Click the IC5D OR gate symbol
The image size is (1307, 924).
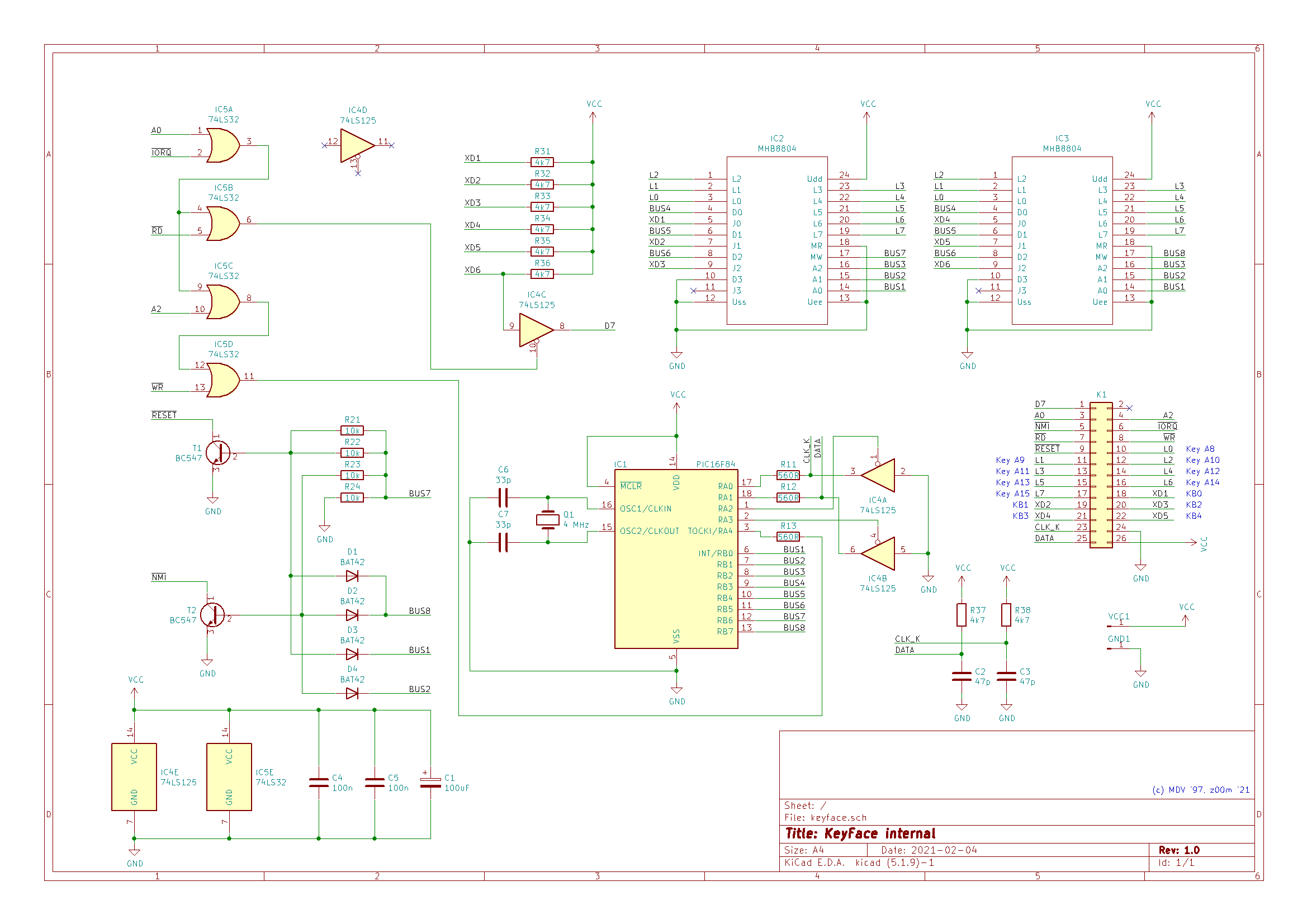[x=222, y=380]
